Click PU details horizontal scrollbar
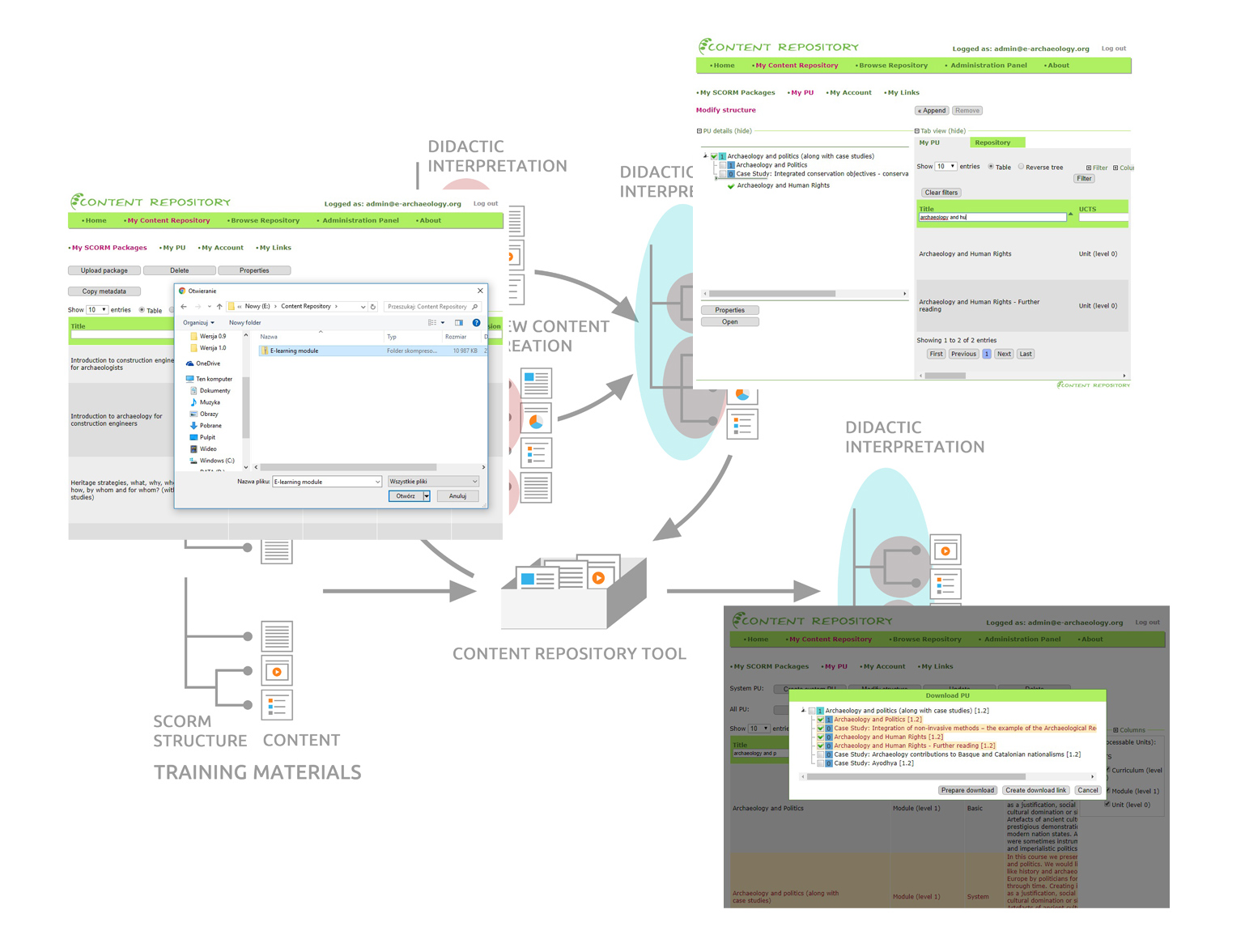The image size is (1245, 952). click(771, 294)
